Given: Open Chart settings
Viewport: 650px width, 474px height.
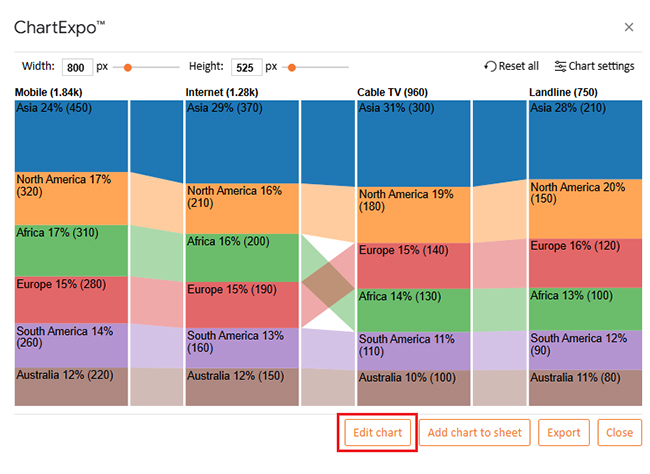Looking at the screenshot, I should point(594,67).
